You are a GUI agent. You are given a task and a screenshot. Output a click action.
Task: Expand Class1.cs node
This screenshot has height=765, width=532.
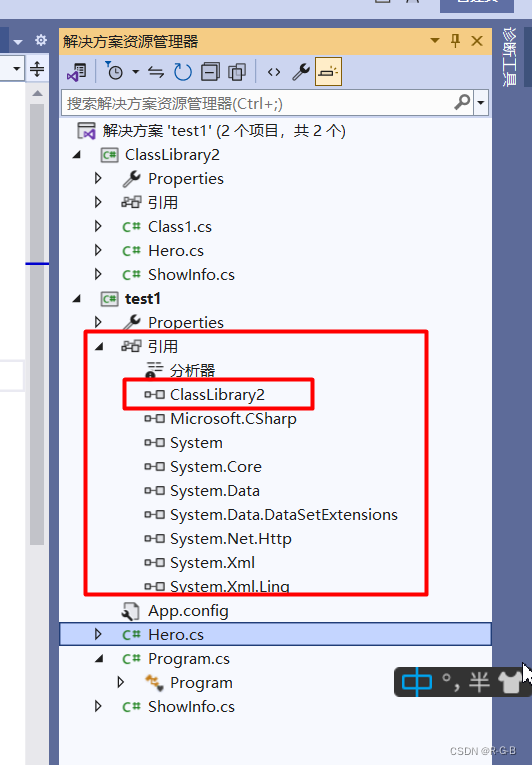click(x=98, y=226)
